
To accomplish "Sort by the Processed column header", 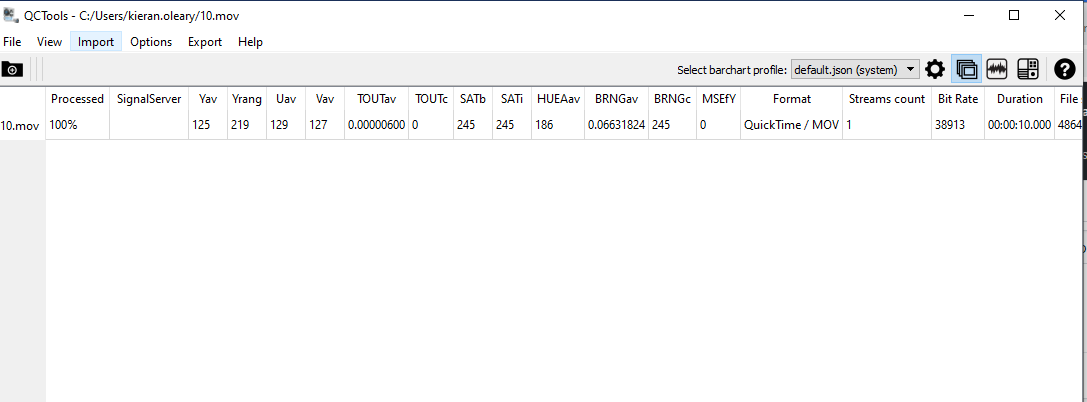I will (78, 99).
